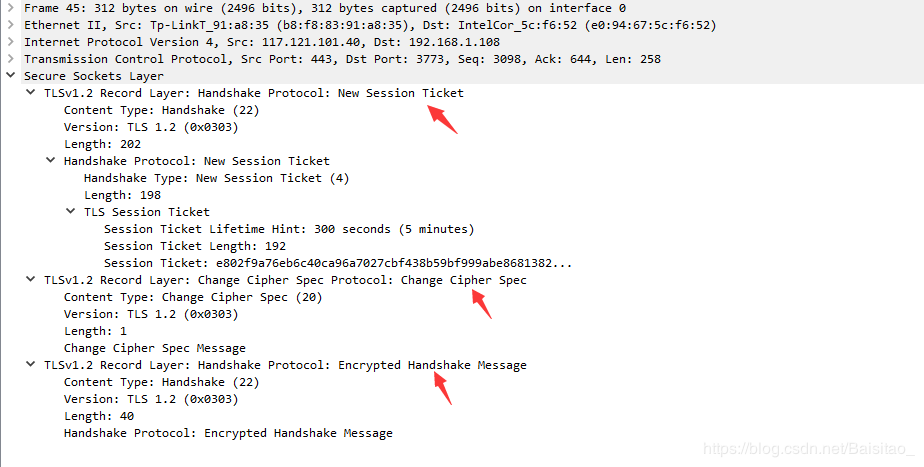Select the Length: 40 field

coord(99,416)
